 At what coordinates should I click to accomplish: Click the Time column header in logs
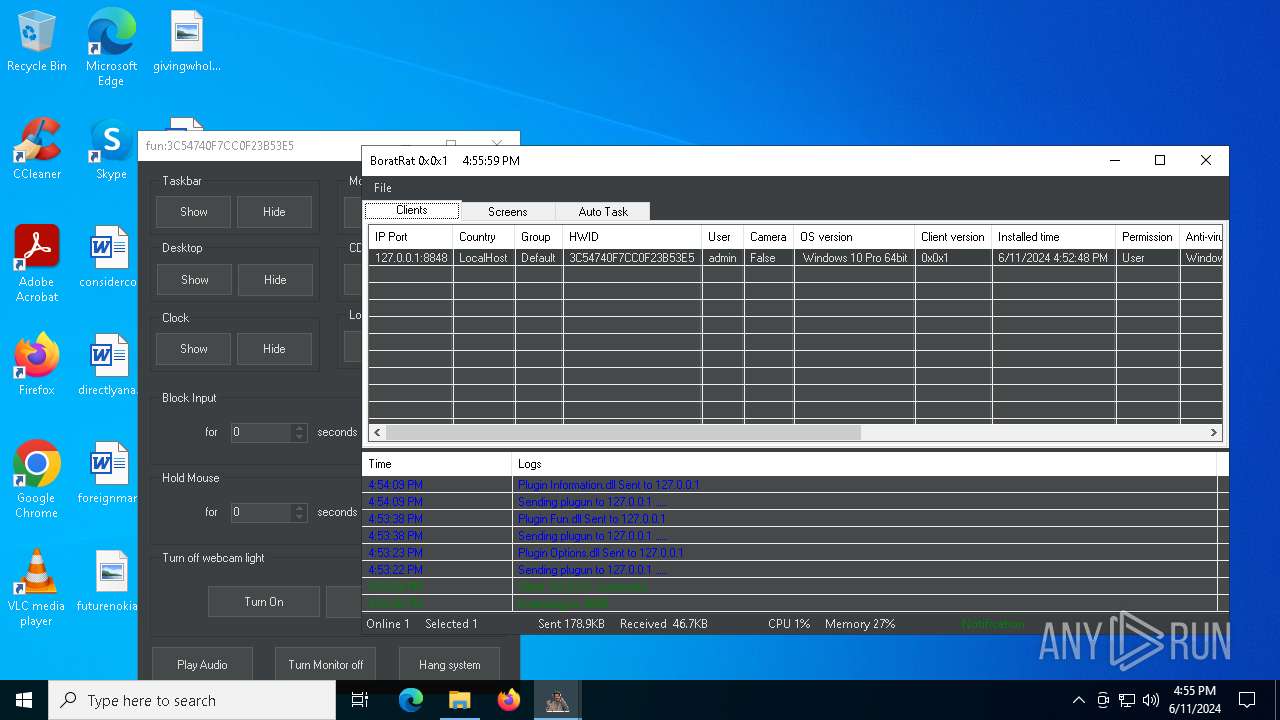click(437, 464)
